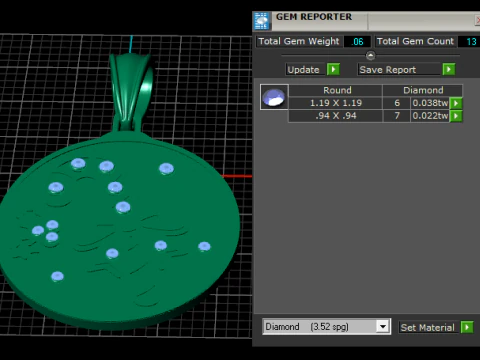Click green arrow on the 0.038tw row
The image size is (480, 360).
[456, 103]
